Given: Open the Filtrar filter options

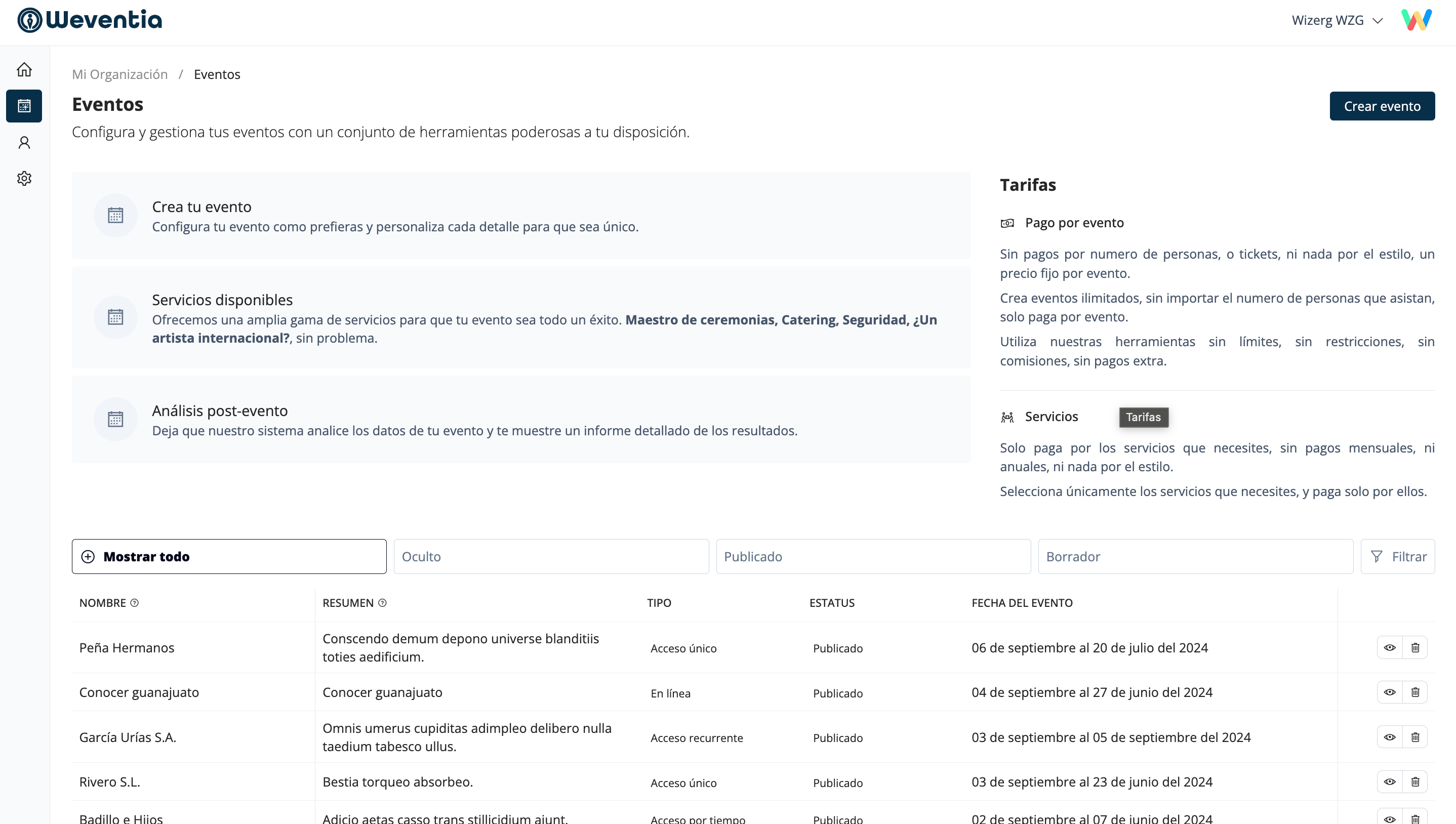Looking at the screenshot, I should tap(1397, 556).
